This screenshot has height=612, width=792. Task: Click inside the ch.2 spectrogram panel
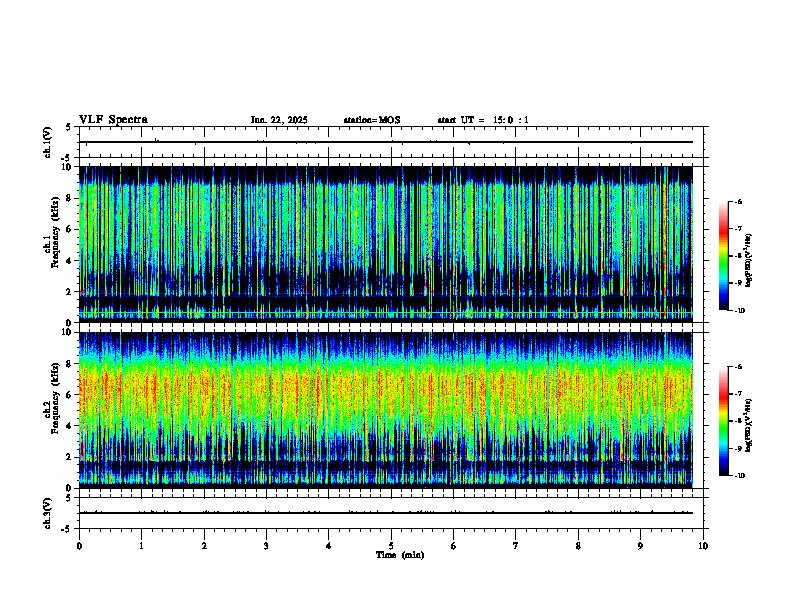pos(386,410)
